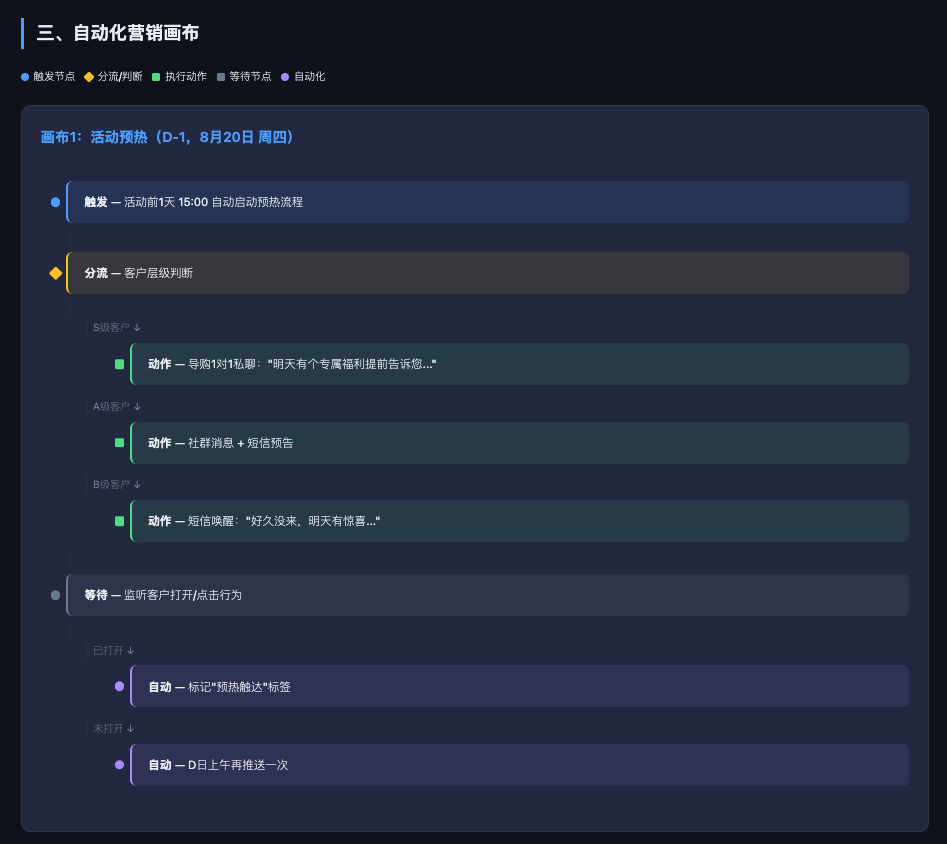The width and height of the screenshot is (947, 844).
Task: Click the gray dot beside the 等待 node
Action: click(56, 595)
